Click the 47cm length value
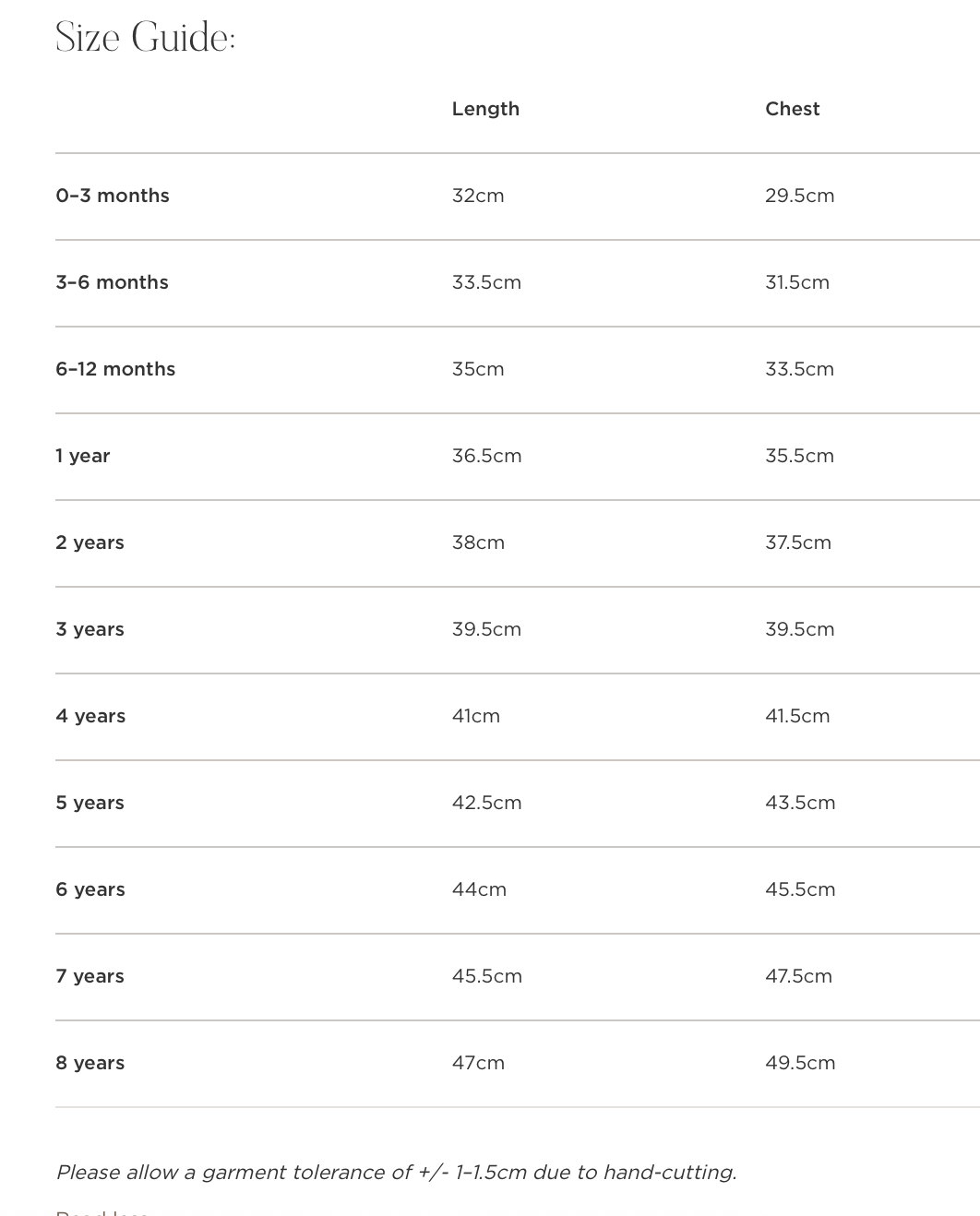Viewport: 980px width, 1216px height. click(478, 1063)
